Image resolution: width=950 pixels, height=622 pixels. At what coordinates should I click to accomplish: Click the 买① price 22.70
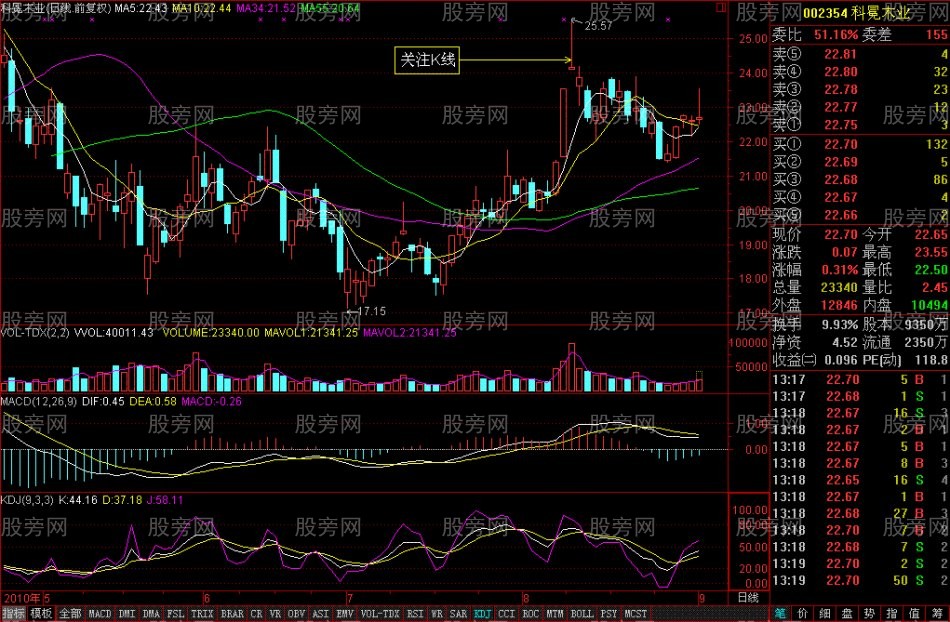840,144
